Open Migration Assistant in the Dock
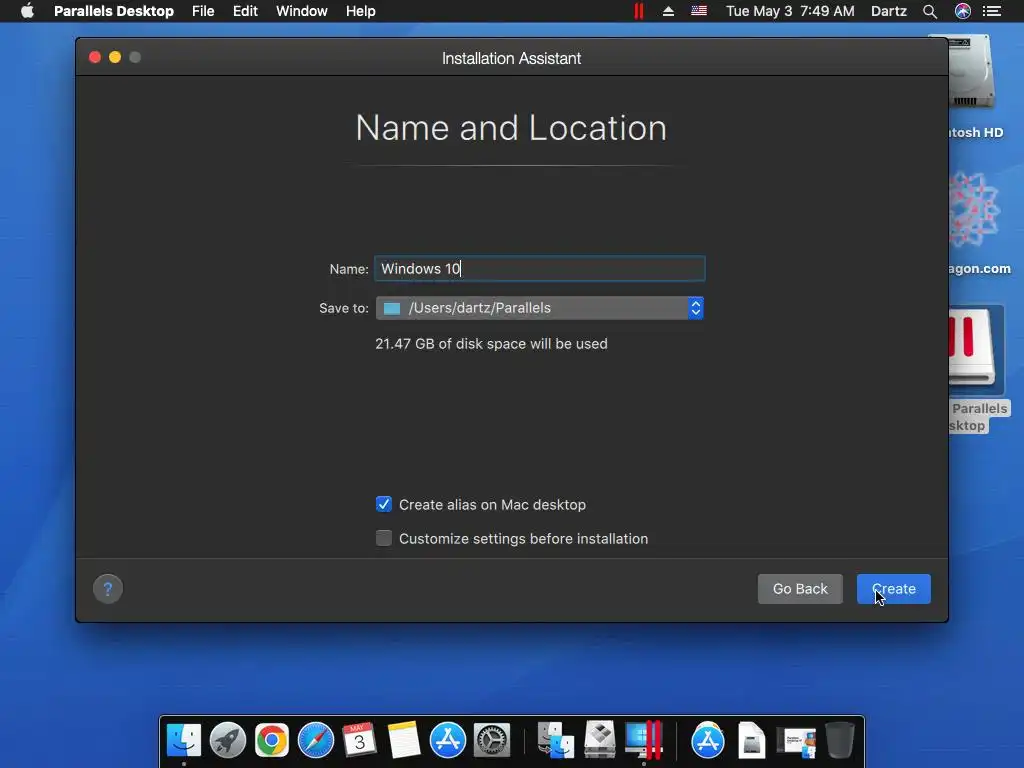The width and height of the screenshot is (1024, 768). click(x=556, y=740)
